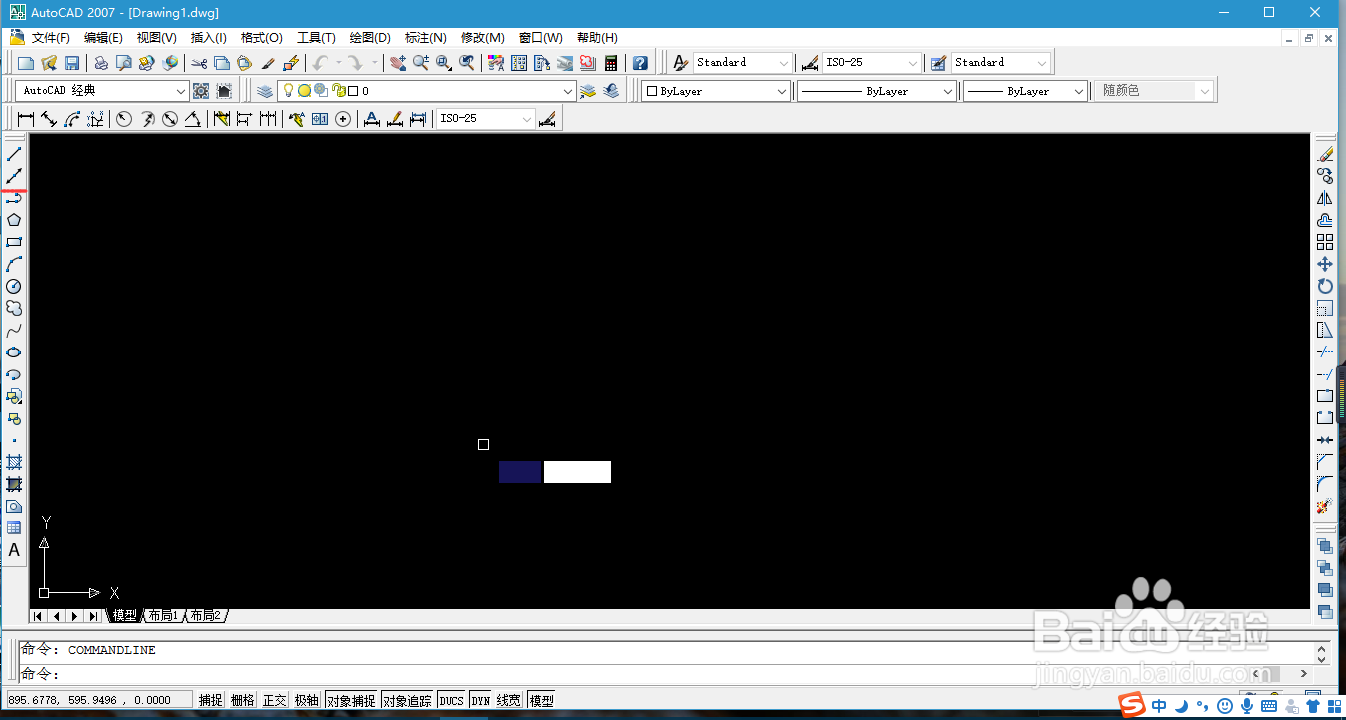
Task: Select the Ellipse draw tool
Action: point(14,352)
